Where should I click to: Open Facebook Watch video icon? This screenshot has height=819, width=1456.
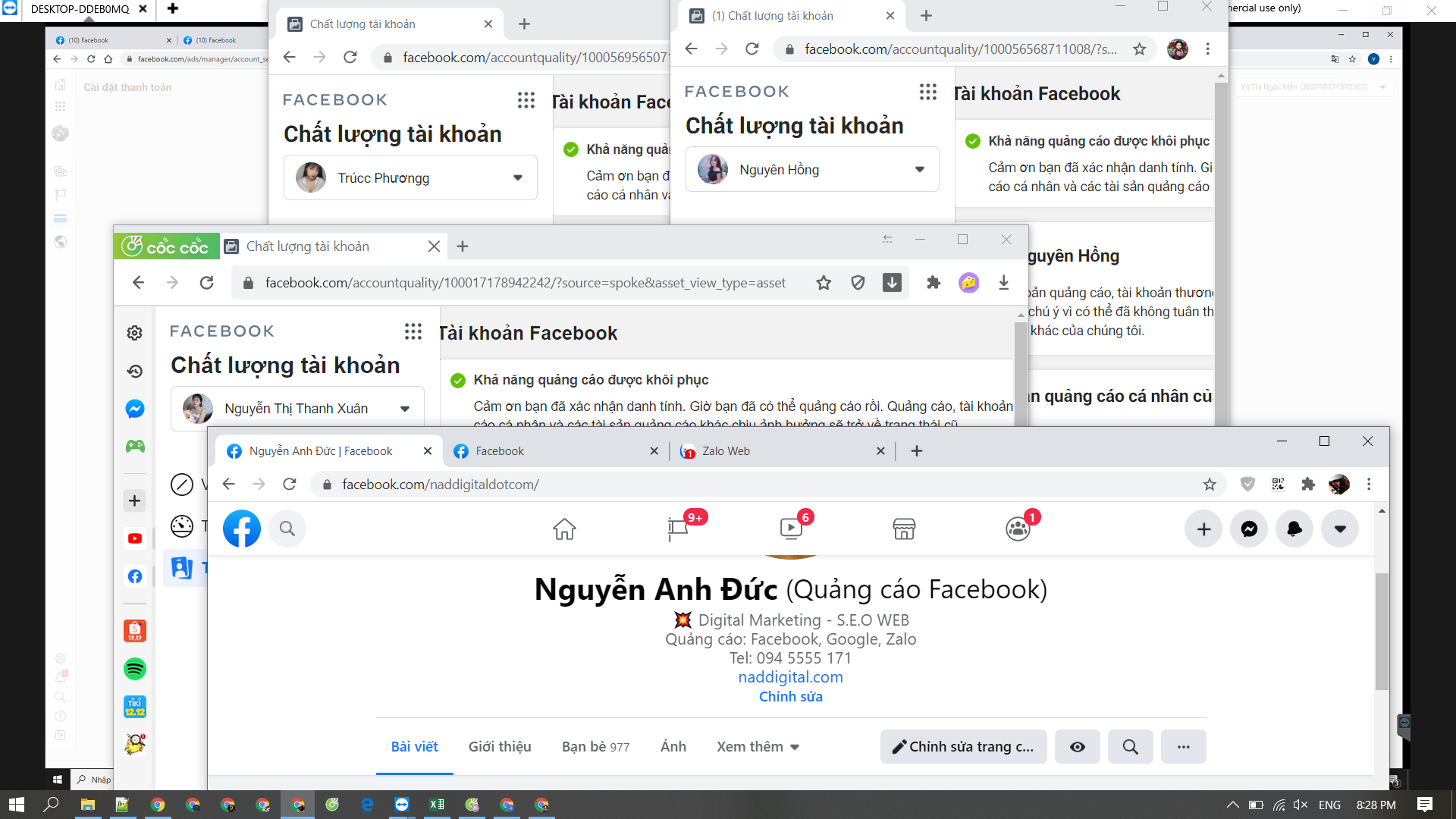coord(791,529)
